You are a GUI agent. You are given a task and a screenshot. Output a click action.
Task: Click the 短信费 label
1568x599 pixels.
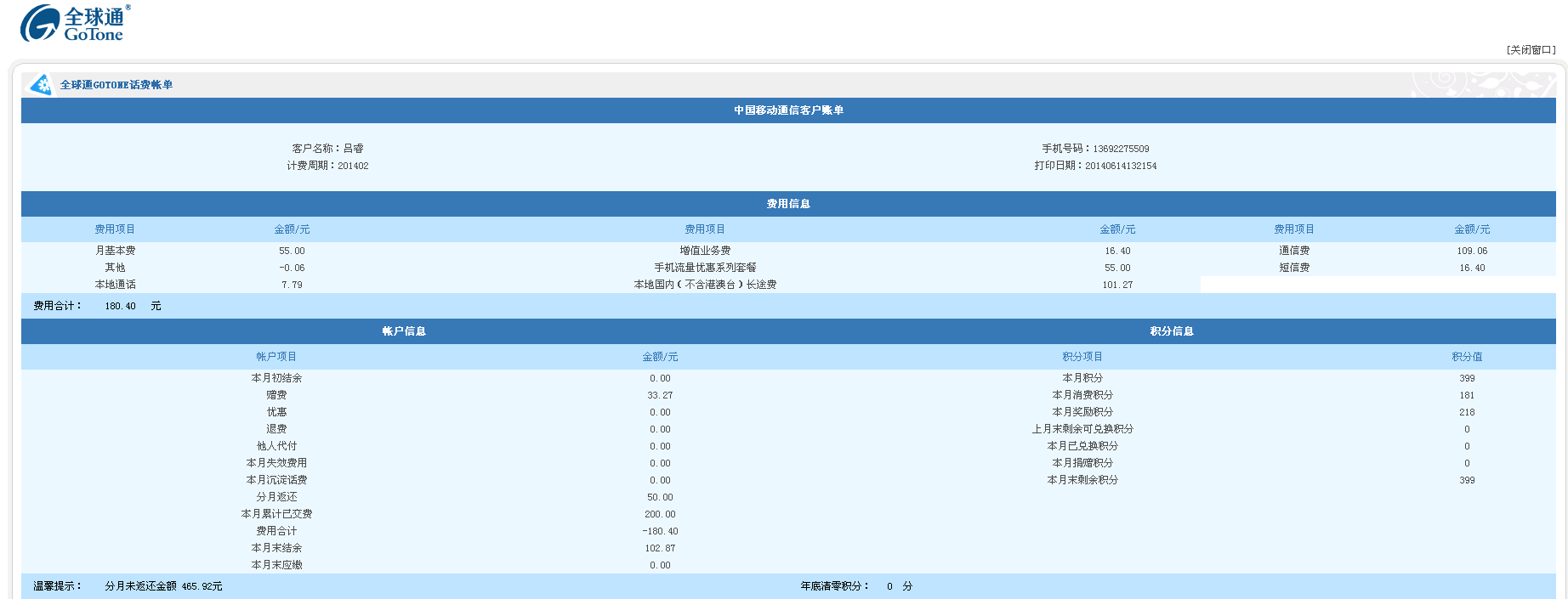click(1294, 268)
